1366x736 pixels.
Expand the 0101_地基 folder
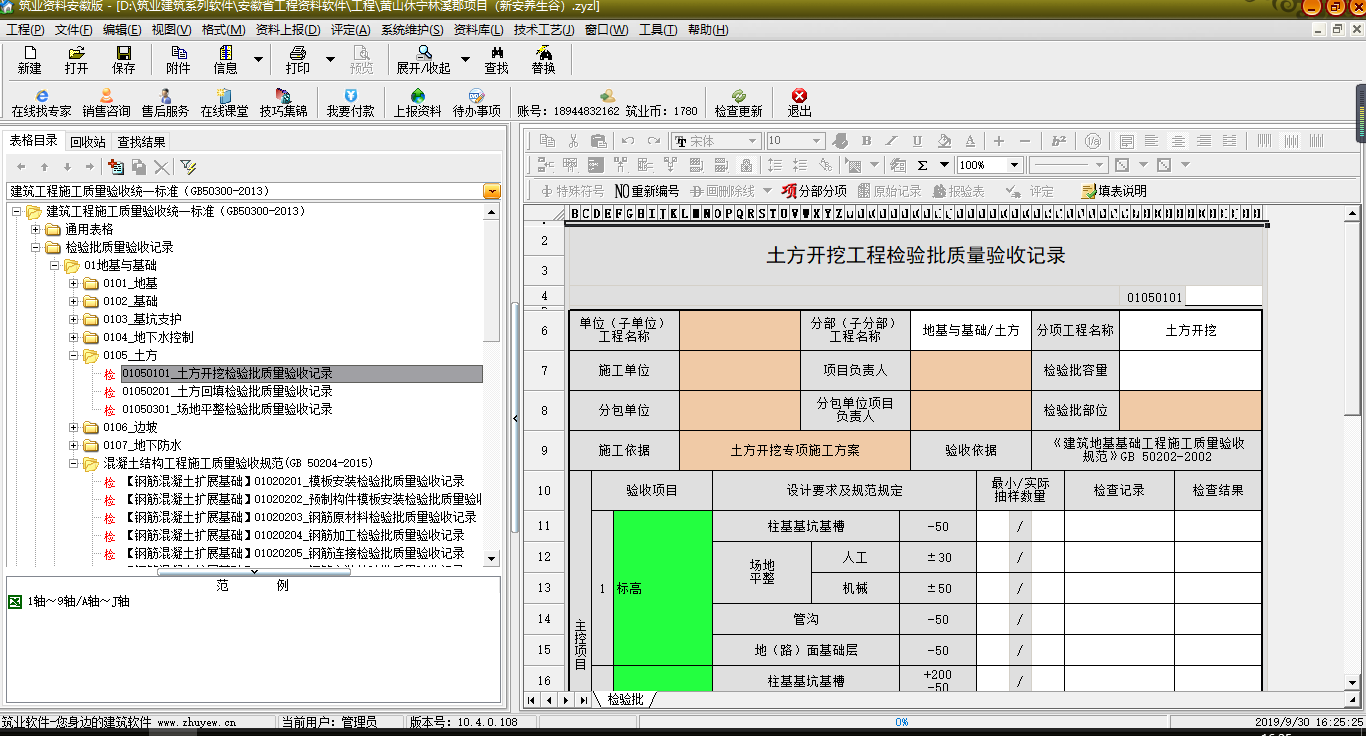[x=74, y=284]
